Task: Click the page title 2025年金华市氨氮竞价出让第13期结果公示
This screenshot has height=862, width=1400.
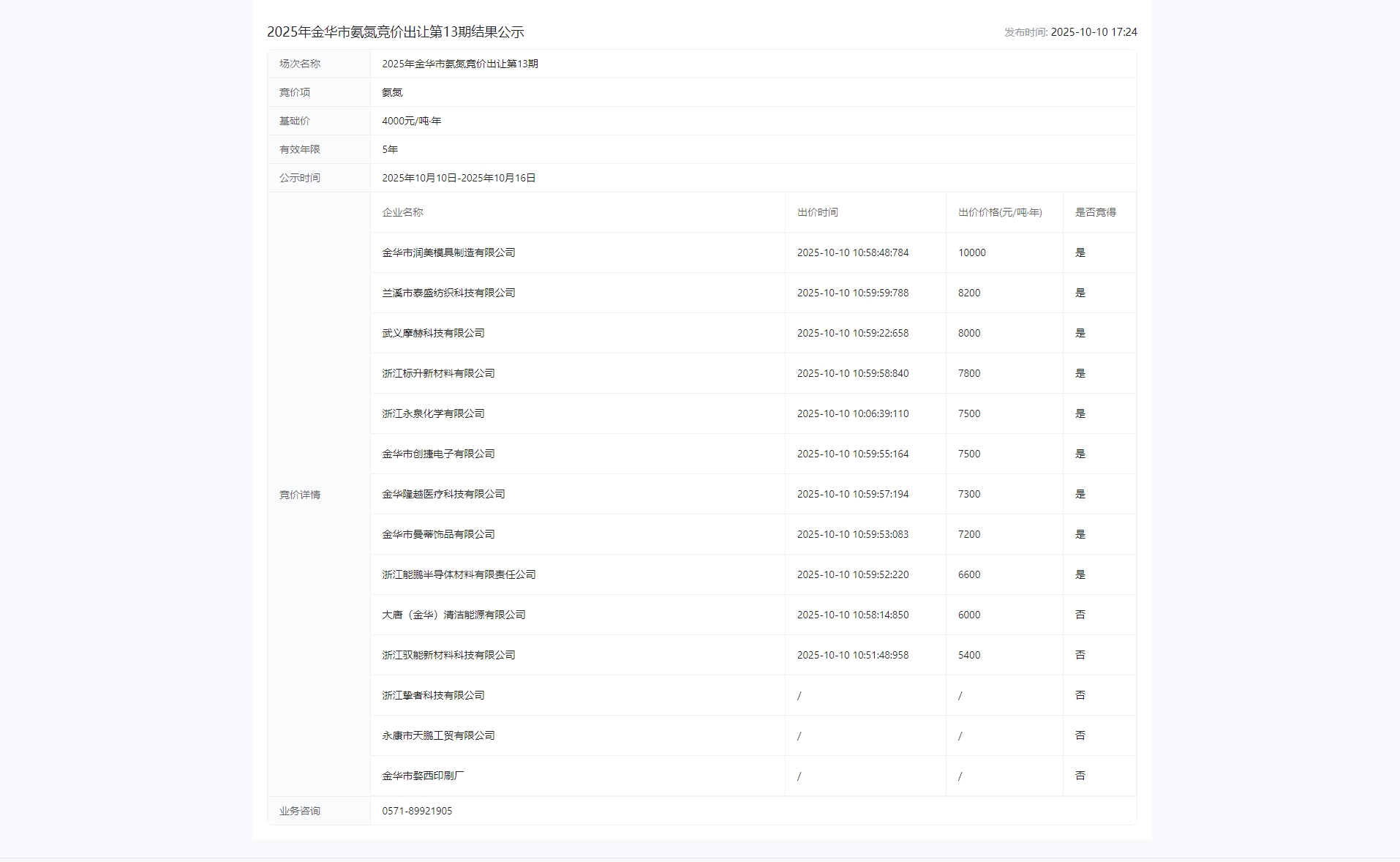Action: 395,32
